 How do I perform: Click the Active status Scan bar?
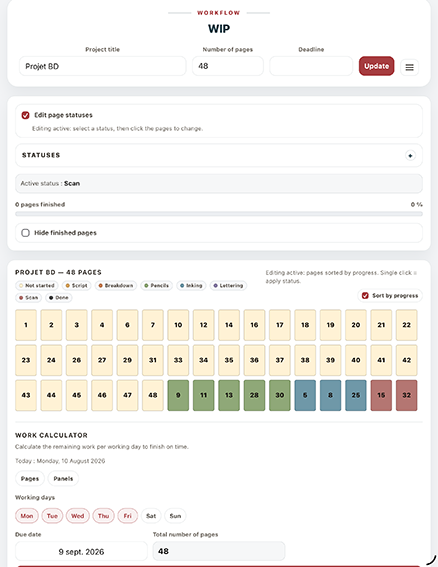[x=219, y=183]
